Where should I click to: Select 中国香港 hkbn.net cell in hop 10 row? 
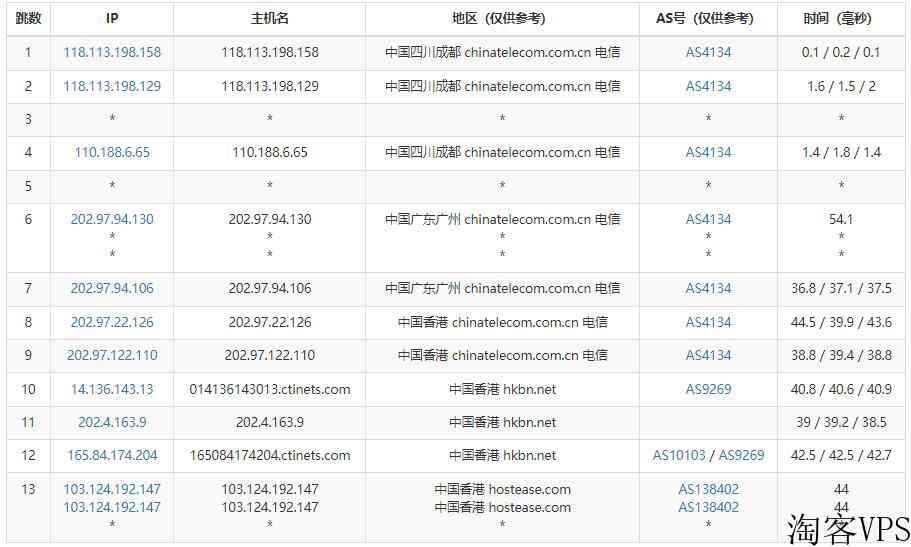[x=502, y=389]
